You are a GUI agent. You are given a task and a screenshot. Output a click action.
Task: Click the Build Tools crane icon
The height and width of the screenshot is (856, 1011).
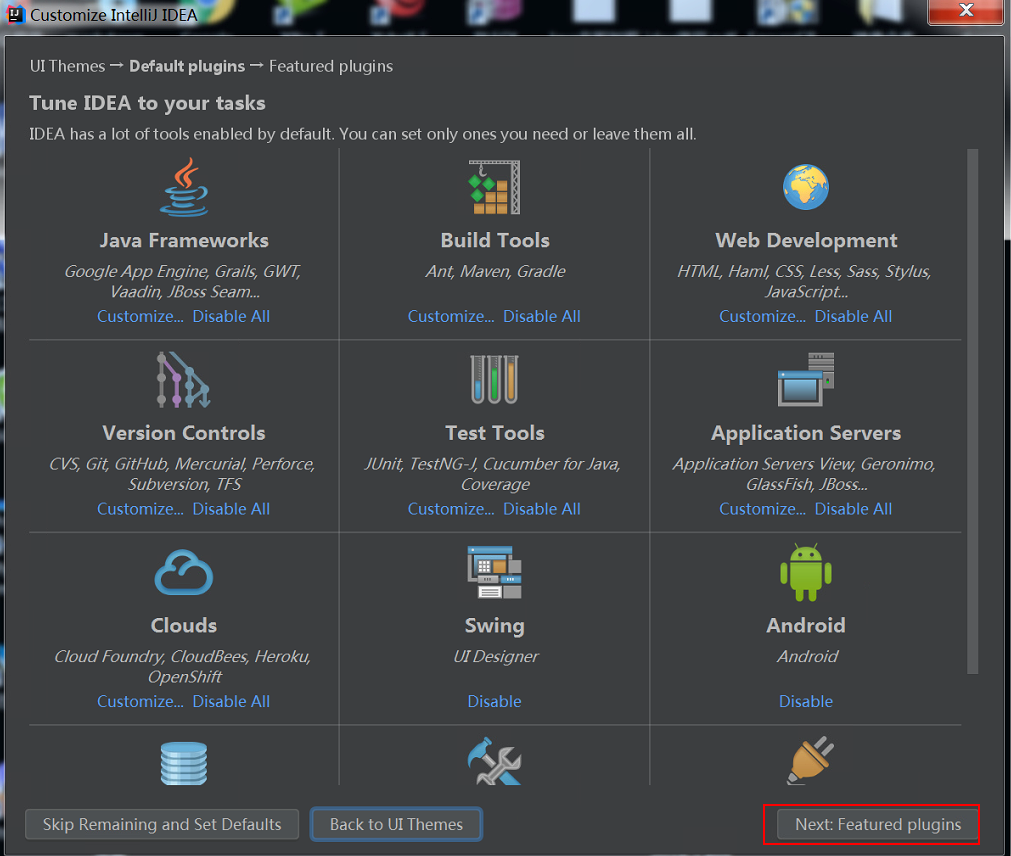495,187
